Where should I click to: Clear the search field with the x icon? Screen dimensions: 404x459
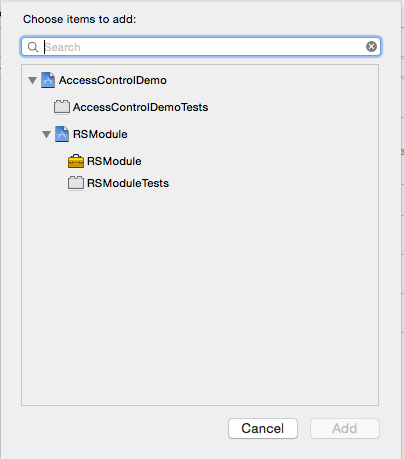(371, 46)
